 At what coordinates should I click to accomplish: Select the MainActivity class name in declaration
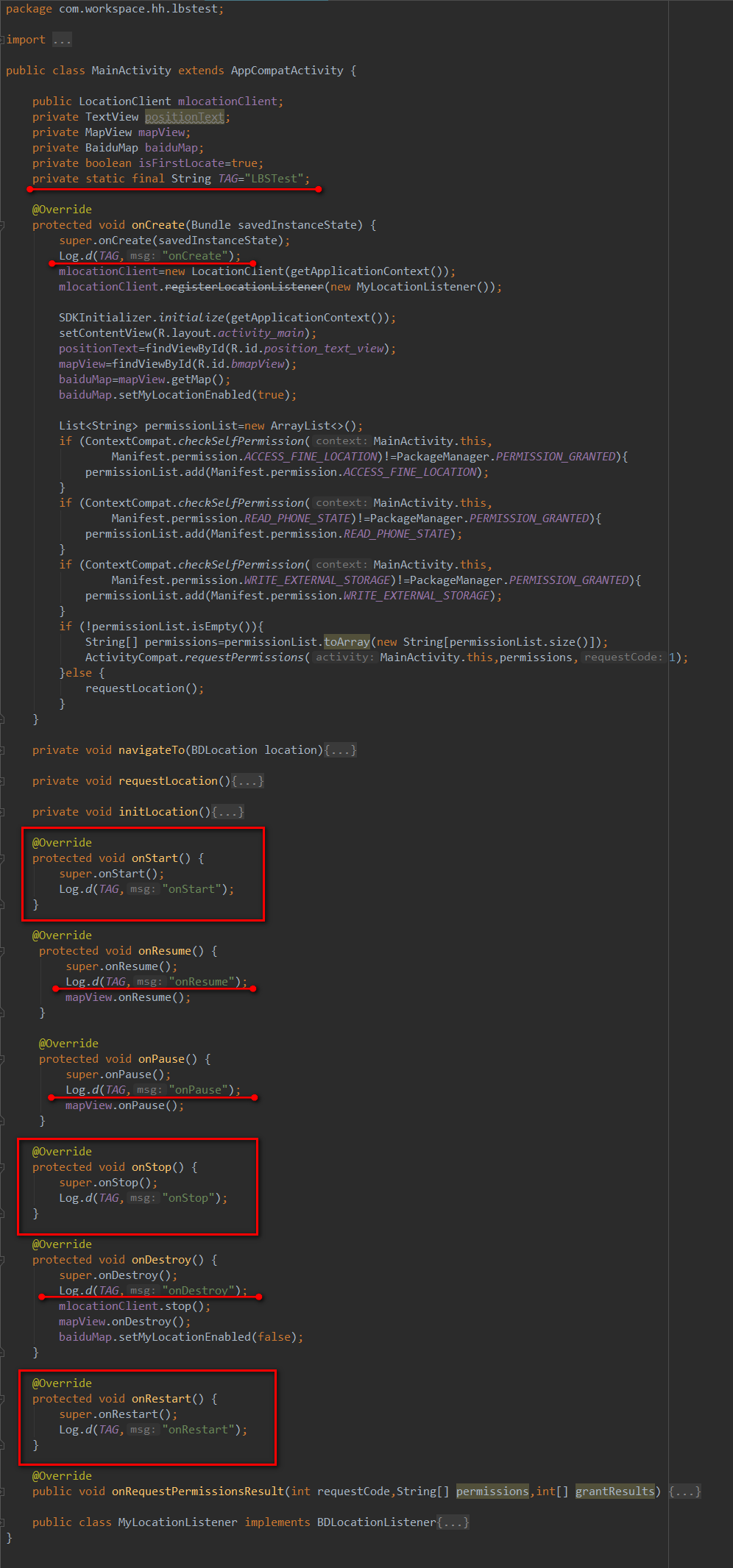coord(131,71)
